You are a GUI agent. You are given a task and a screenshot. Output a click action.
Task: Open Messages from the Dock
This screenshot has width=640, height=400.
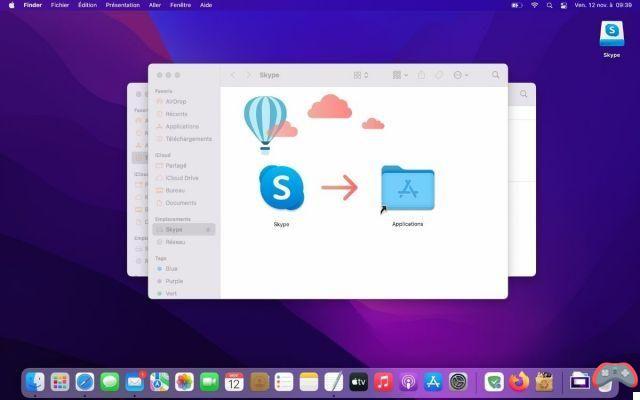(110, 382)
